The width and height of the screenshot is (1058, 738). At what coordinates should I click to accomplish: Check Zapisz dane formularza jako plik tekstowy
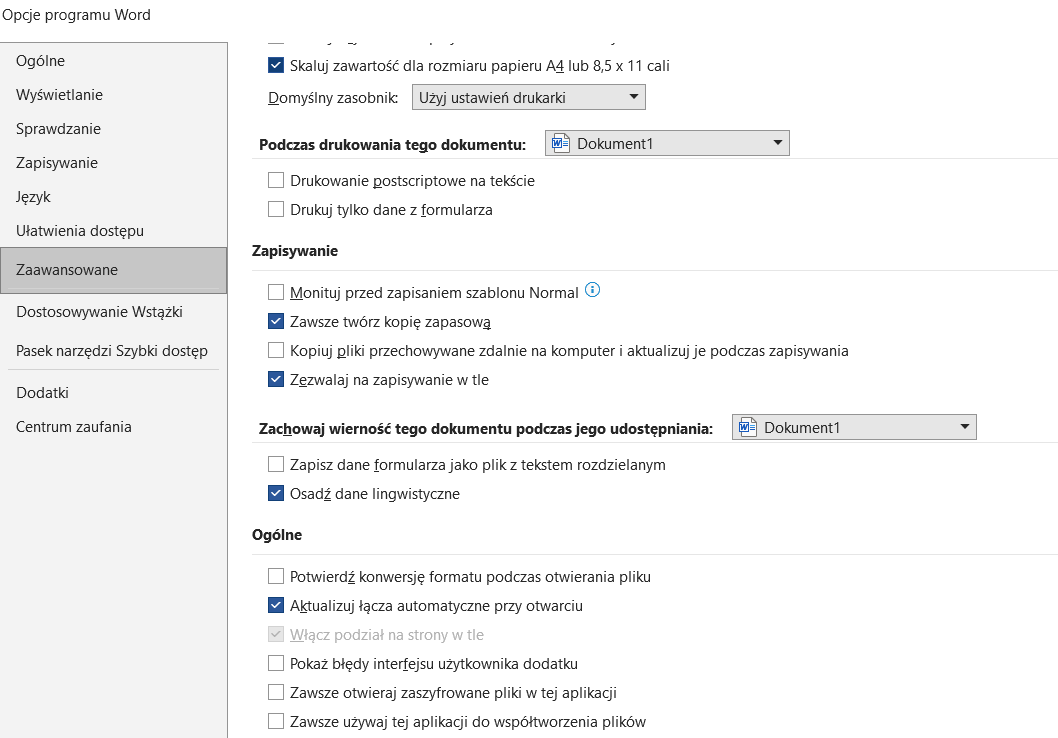tap(275, 464)
